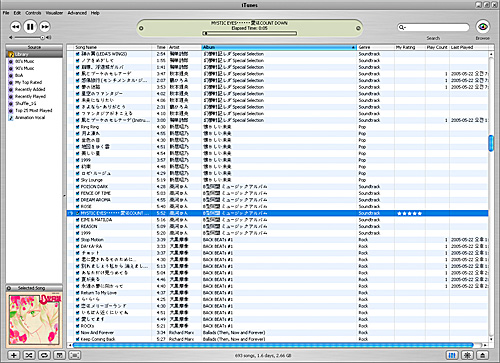Open the Browse eye icon

point(483,27)
